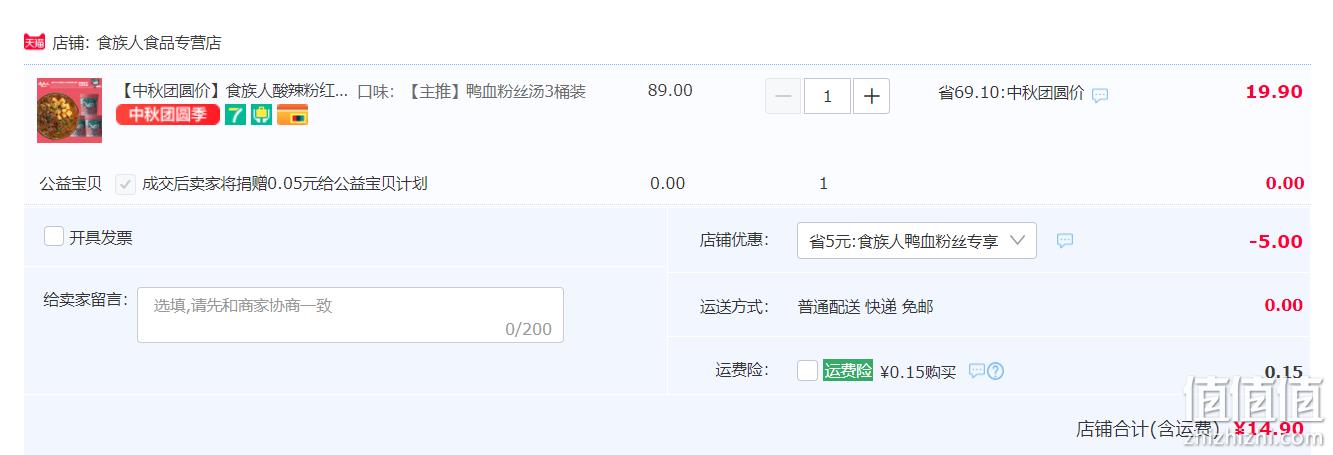Image resolution: width=1333 pixels, height=455 pixels.
Task: Click the chat bubble icon next to 中秋团圆价
Action: pyautogui.click(x=1100, y=95)
